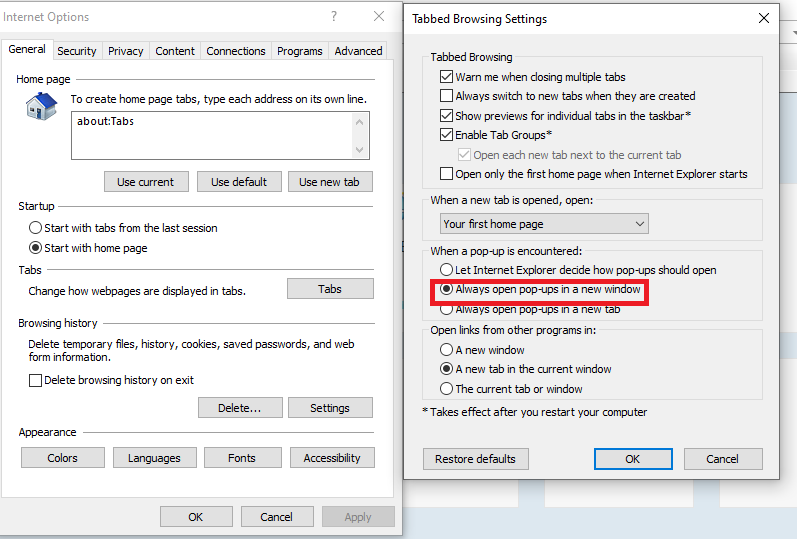Click the home page house icon
This screenshot has height=539, width=797.
pos(42,106)
